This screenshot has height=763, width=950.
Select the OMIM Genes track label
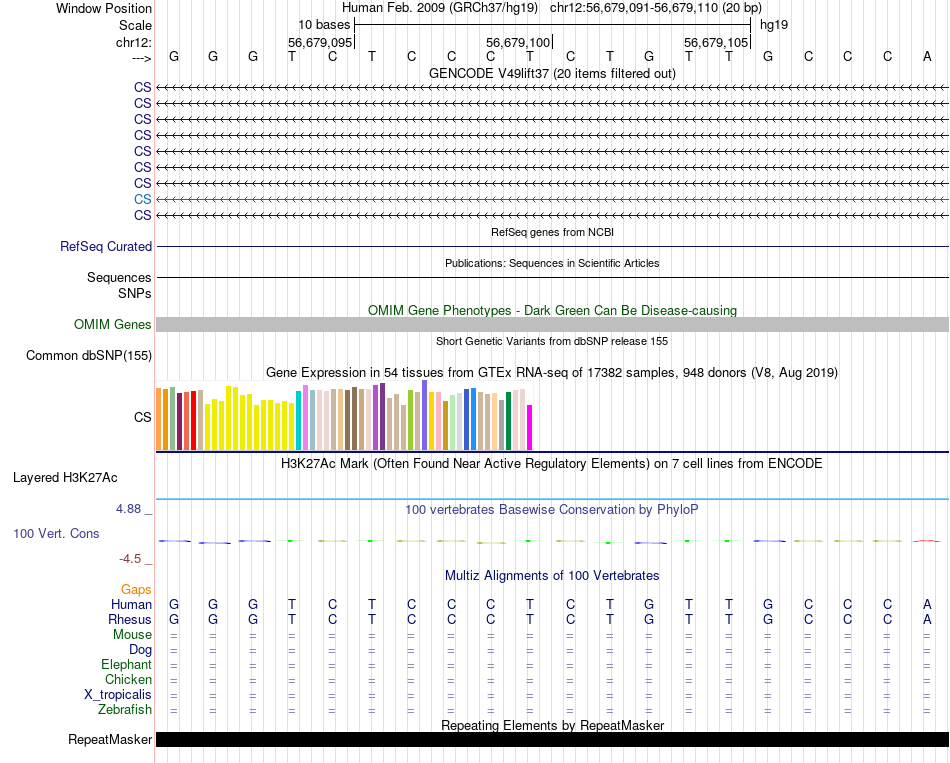pos(113,324)
